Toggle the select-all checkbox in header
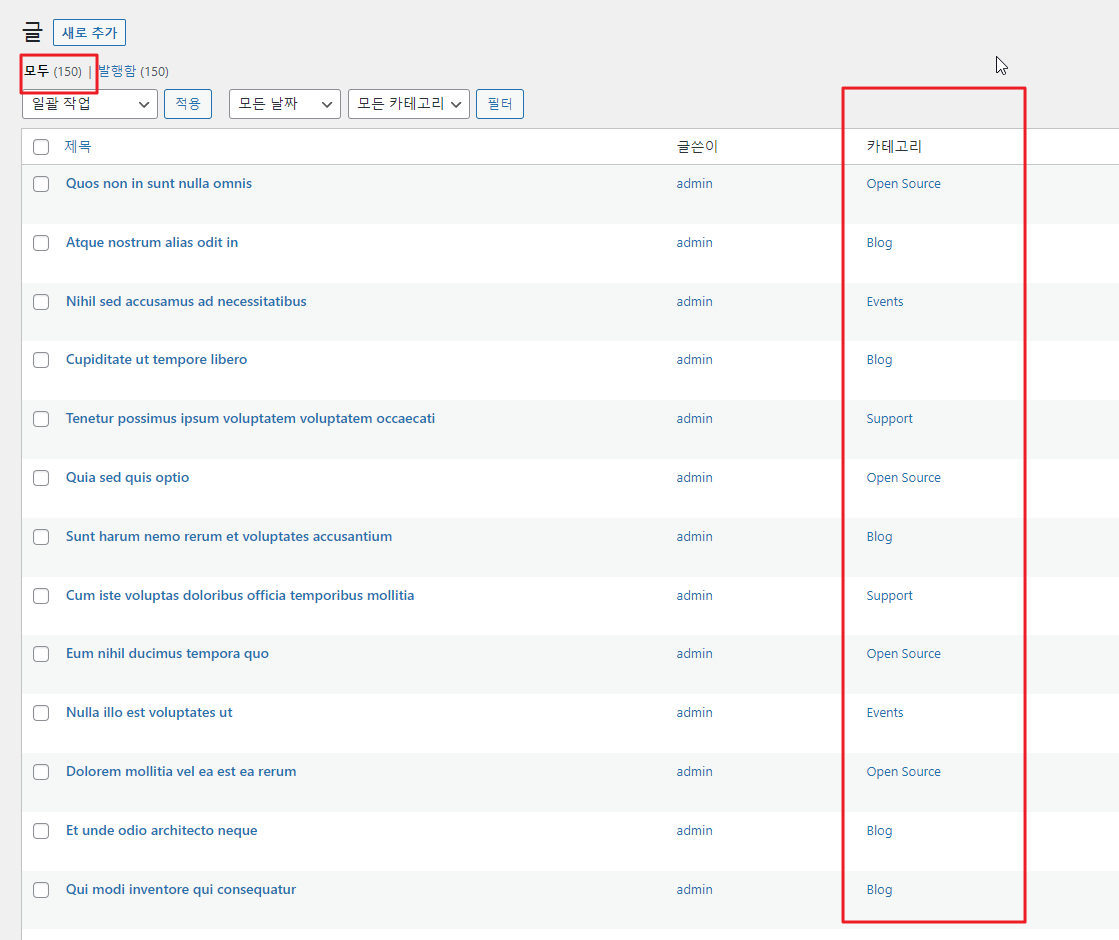Viewport: 1119px width, 940px height. coord(41,147)
